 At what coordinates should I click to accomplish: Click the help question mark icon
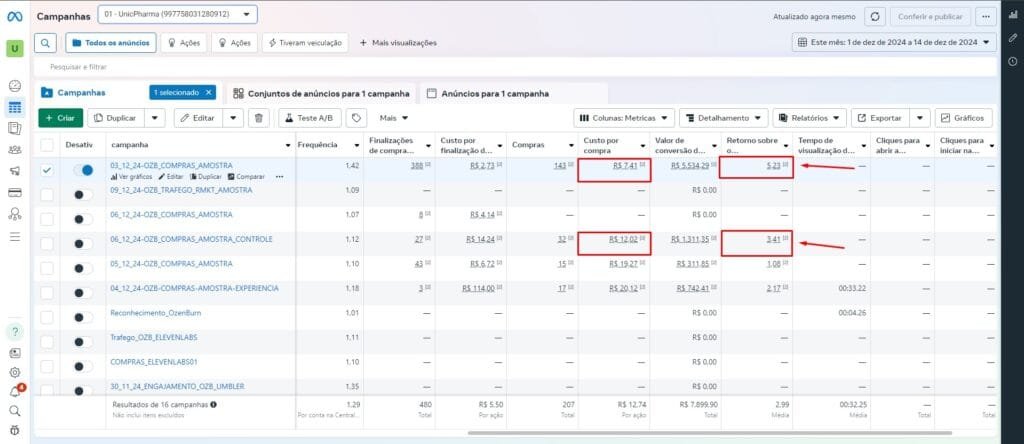pyautogui.click(x=15, y=332)
